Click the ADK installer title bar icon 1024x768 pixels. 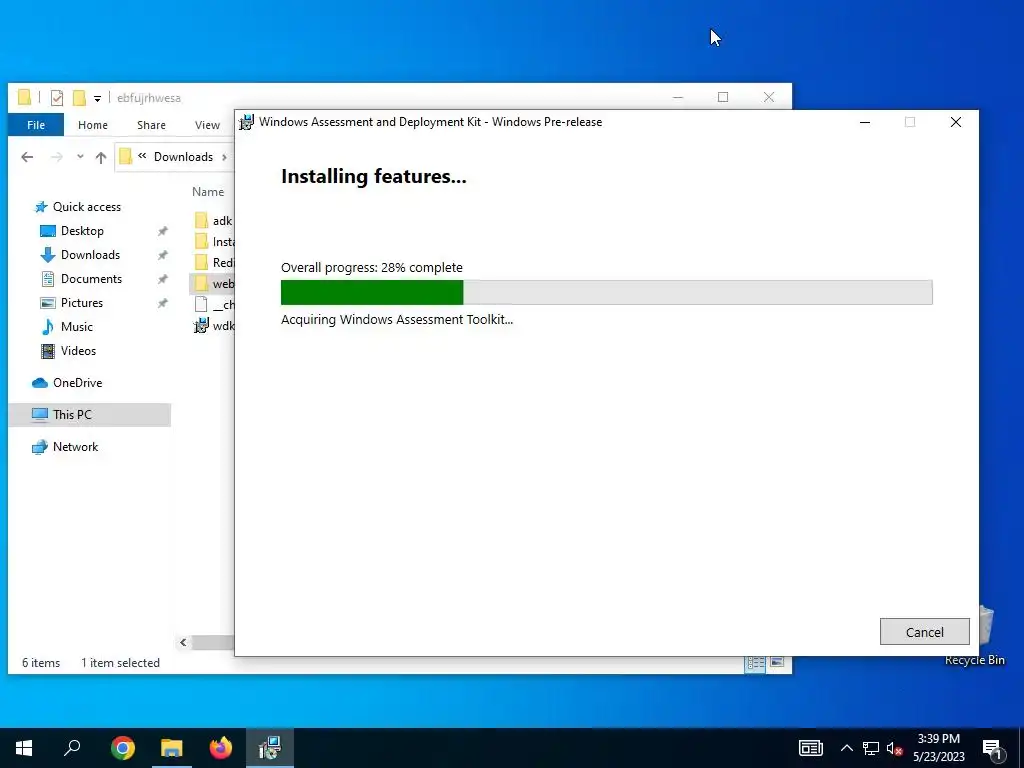tap(246, 122)
